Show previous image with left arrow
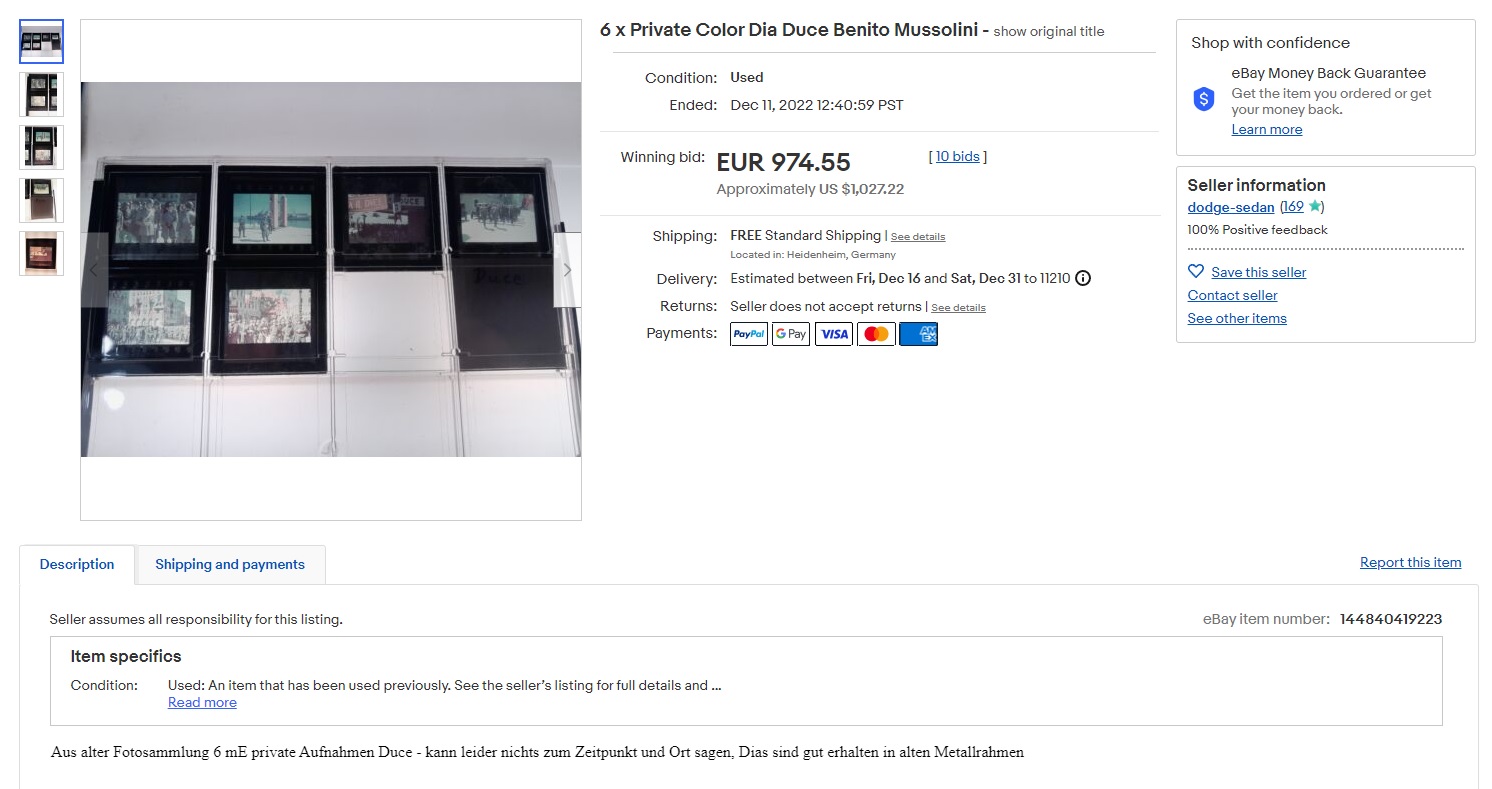This screenshot has width=1492, height=789. click(x=94, y=270)
